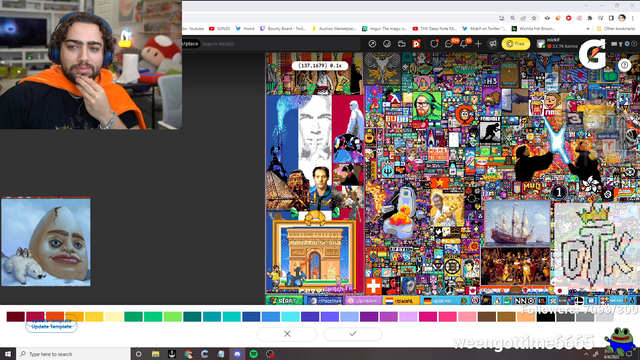Select the light pink color swatch
The width and height of the screenshot is (640, 360).
(x=467, y=317)
